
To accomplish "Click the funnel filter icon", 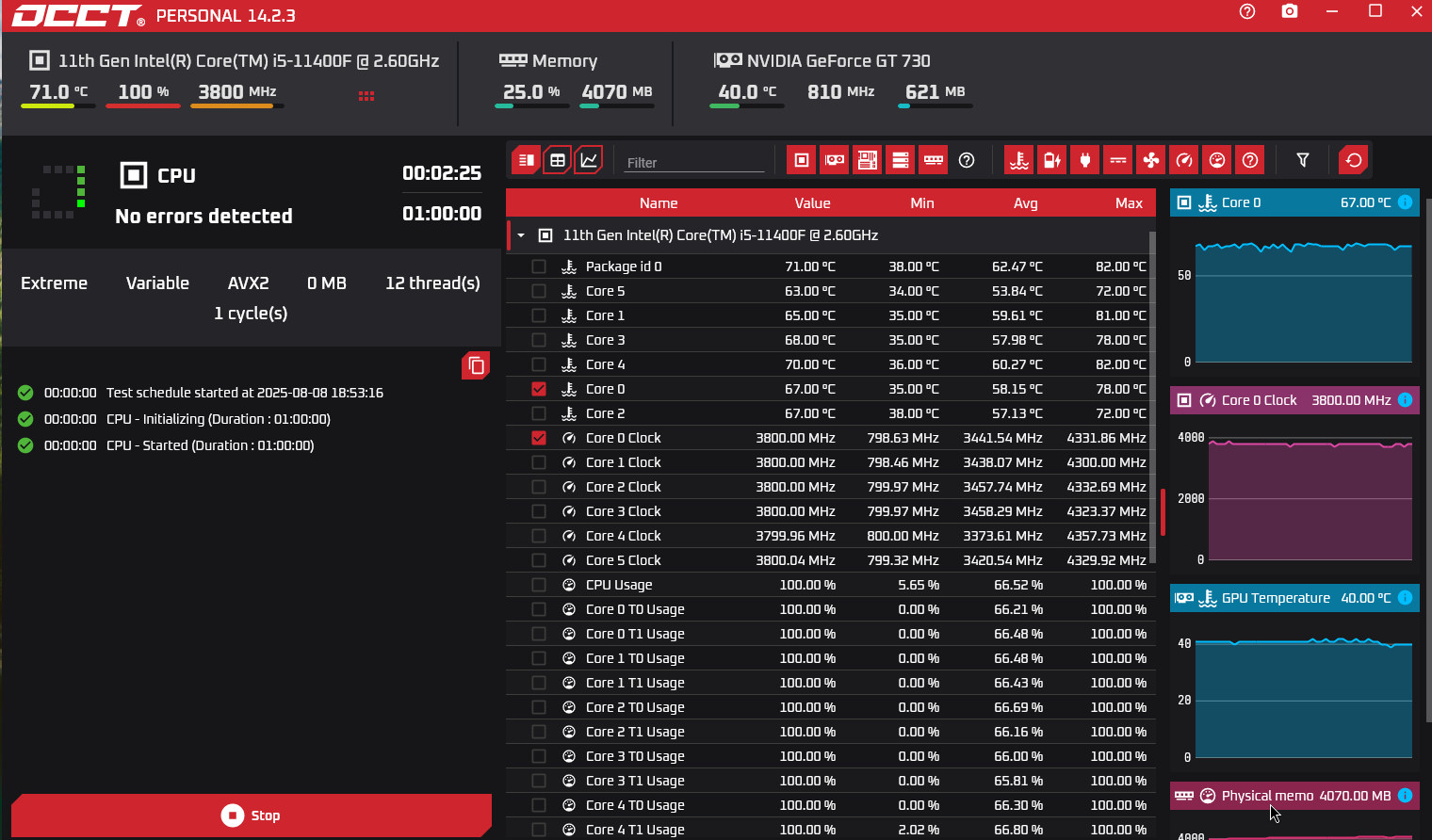I will pyautogui.click(x=1303, y=160).
